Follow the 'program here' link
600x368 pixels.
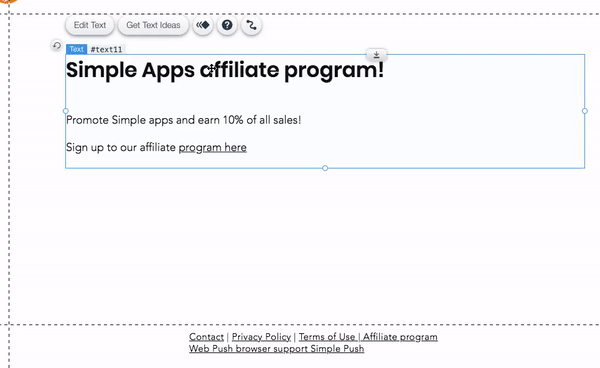coord(213,148)
